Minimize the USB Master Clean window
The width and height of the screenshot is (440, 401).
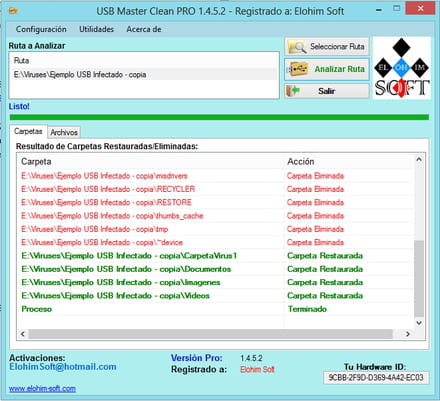click(379, 10)
